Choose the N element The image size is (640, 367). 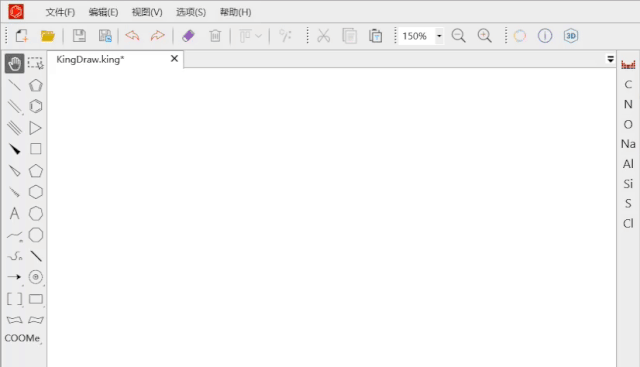point(628,105)
